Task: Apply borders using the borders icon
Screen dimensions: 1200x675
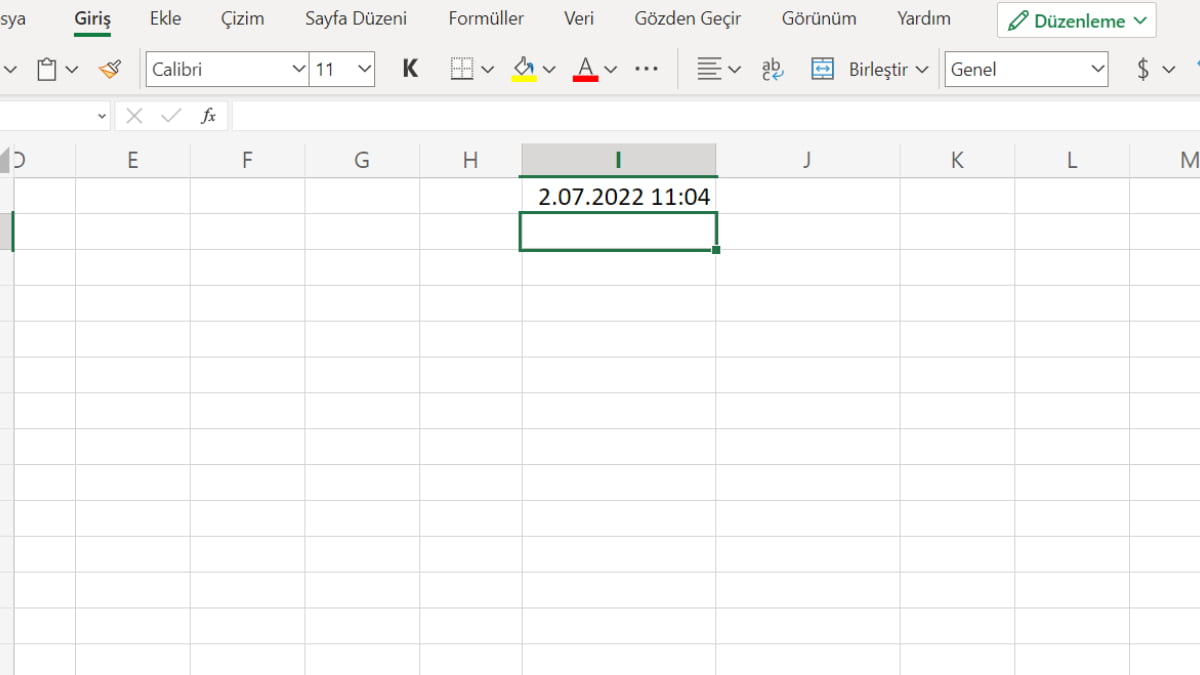Action: 461,69
